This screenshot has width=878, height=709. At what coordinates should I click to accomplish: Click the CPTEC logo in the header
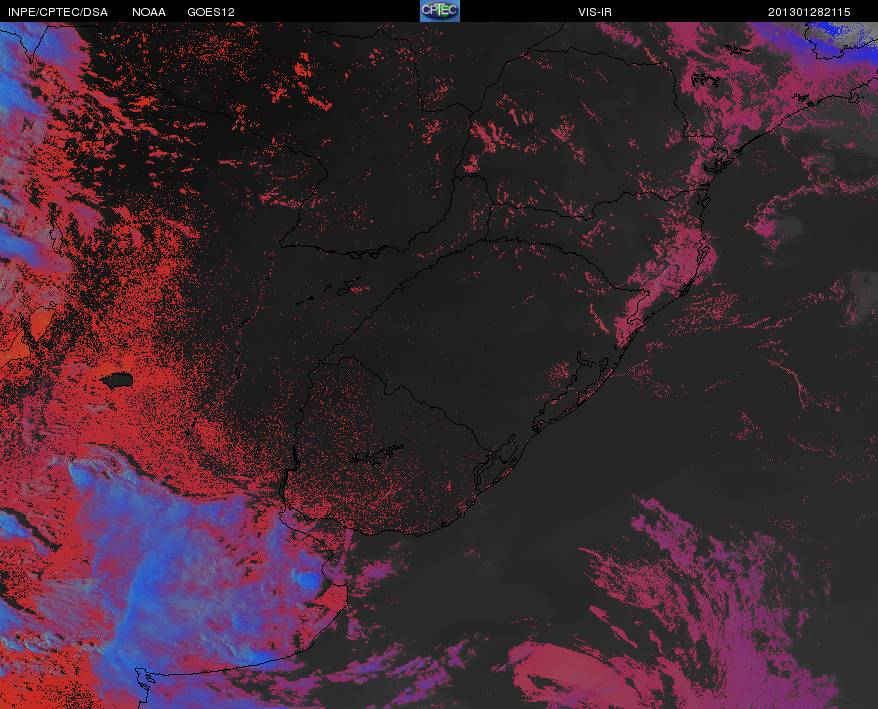pos(440,11)
